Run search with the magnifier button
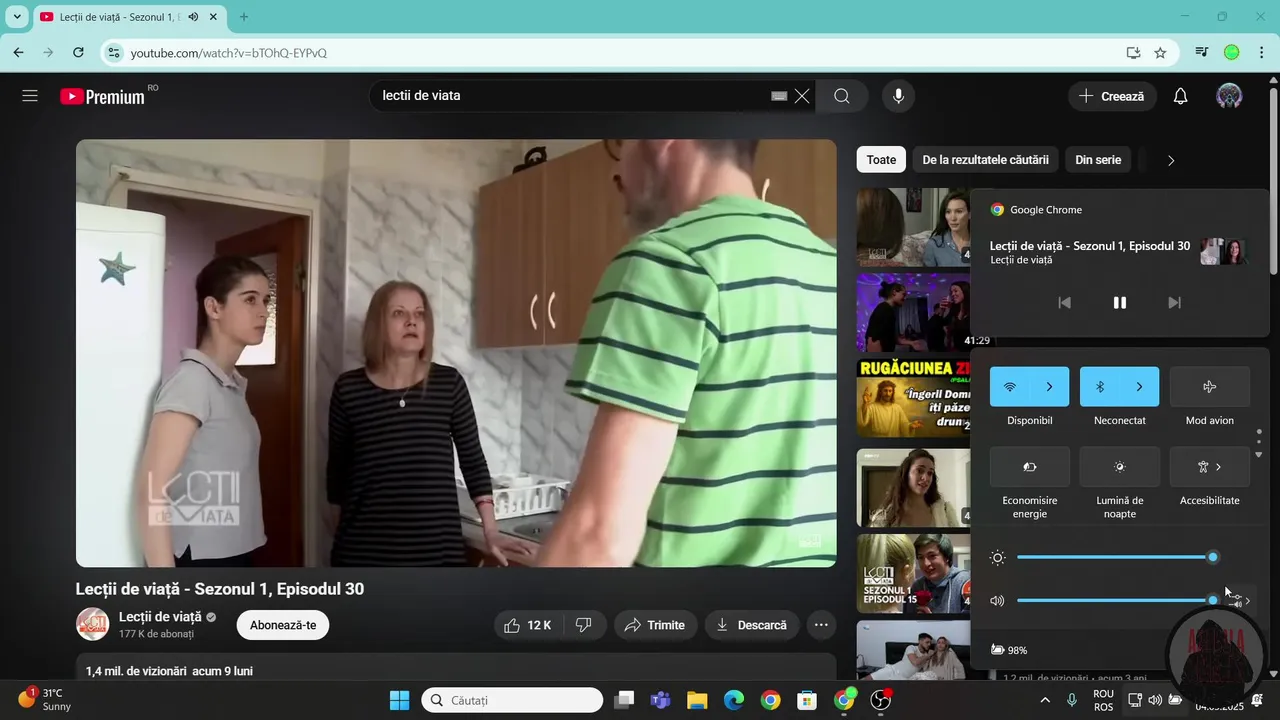The height and width of the screenshot is (720, 1280). tap(842, 96)
